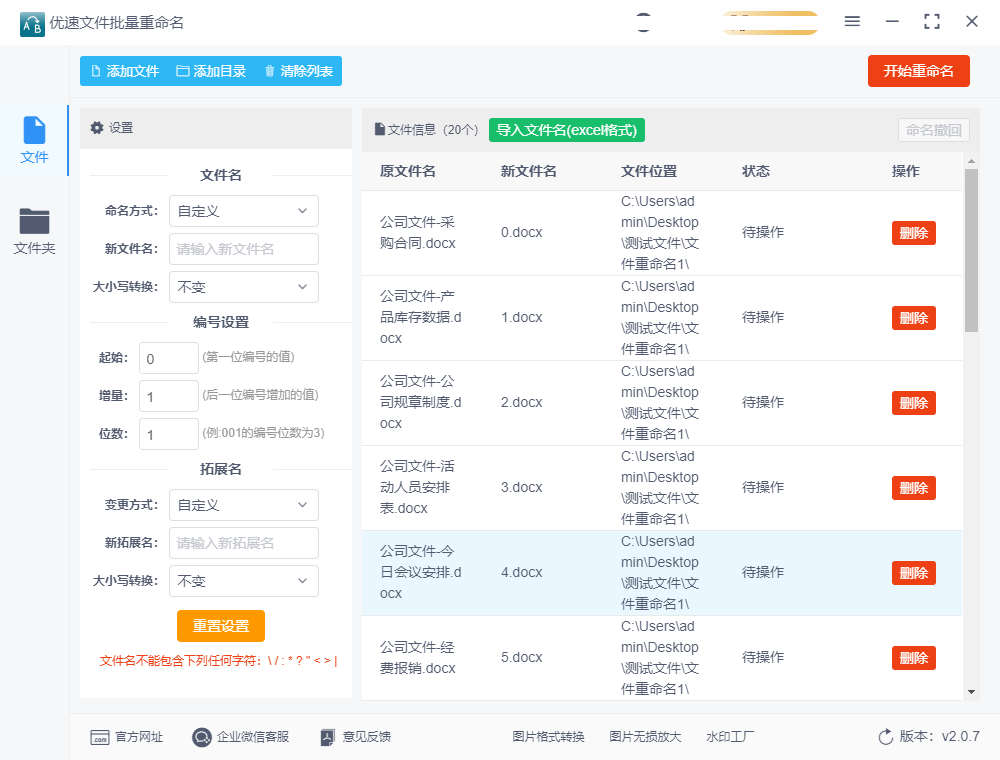Open 企业微信客服 link
The height and width of the screenshot is (760, 1000).
pos(240,737)
